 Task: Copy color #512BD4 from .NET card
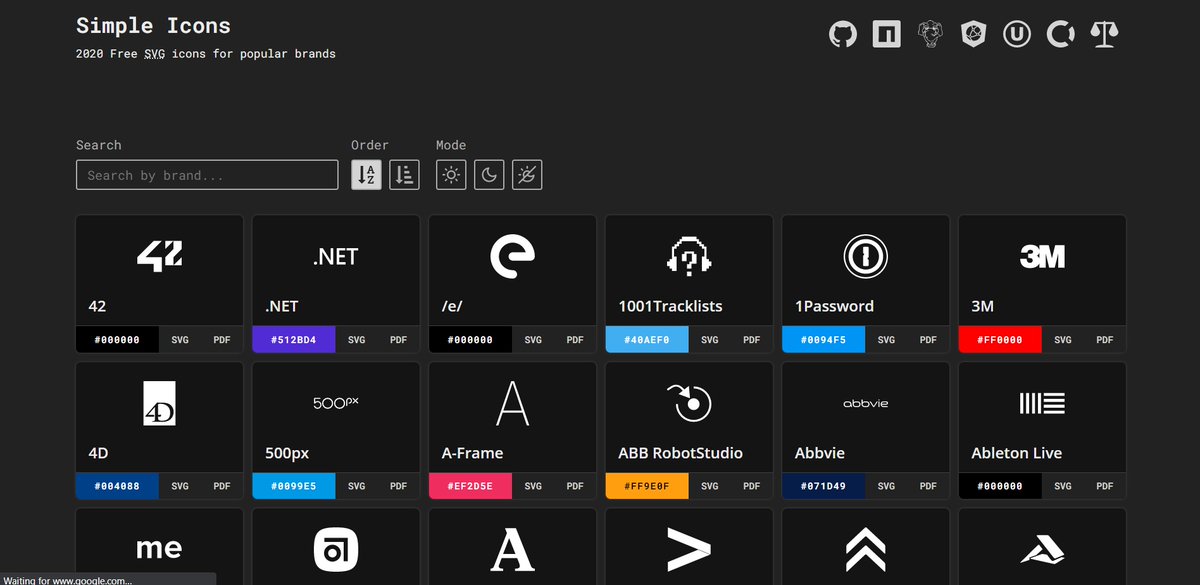(x=294, y=340)
